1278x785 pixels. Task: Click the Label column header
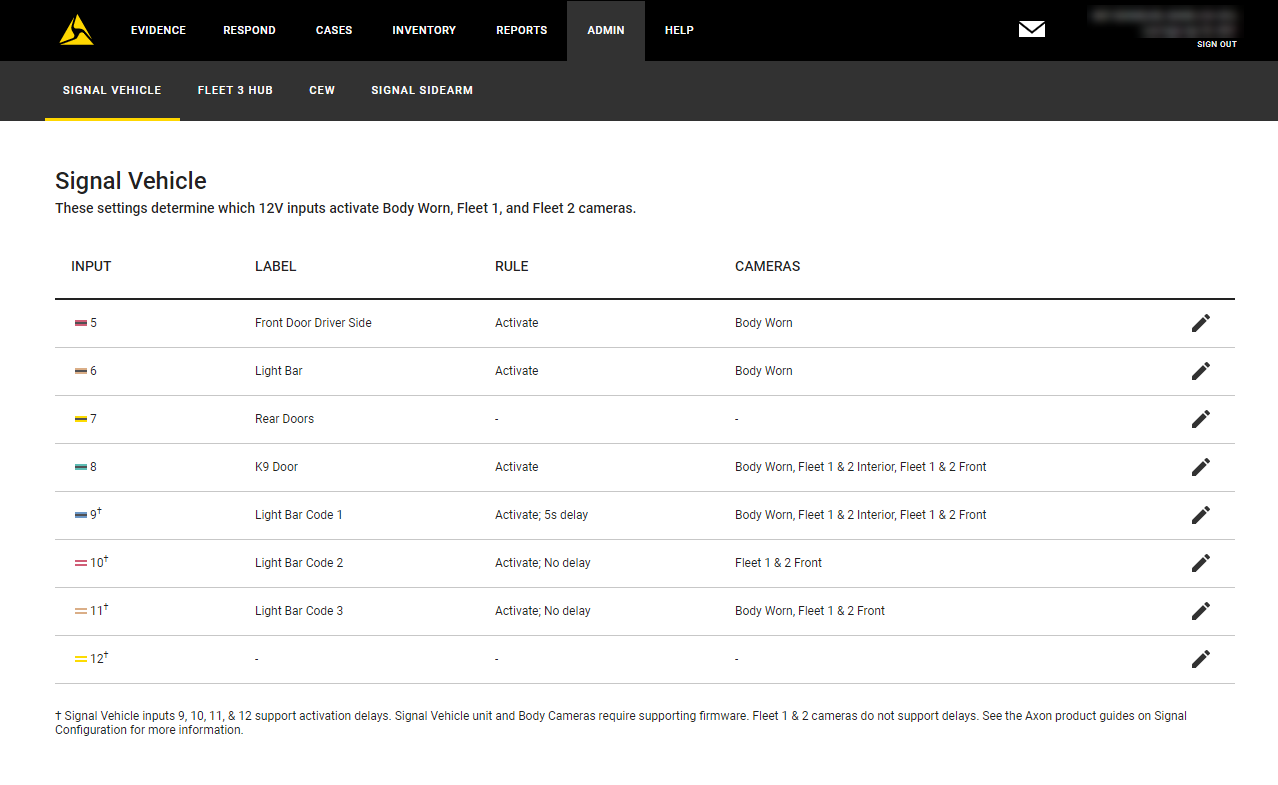point(276,267)
